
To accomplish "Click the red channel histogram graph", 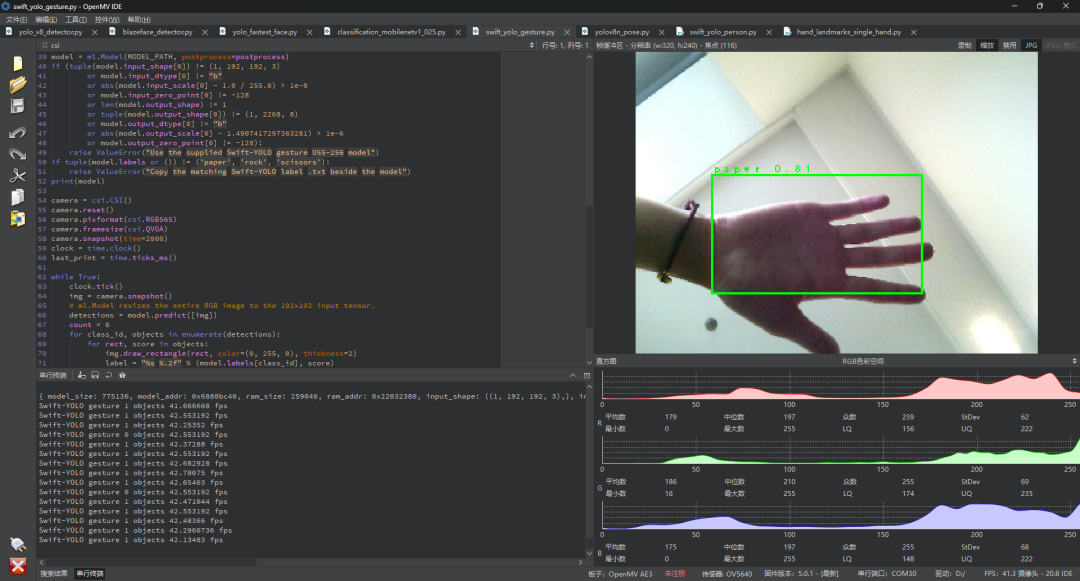I will 839,385.
